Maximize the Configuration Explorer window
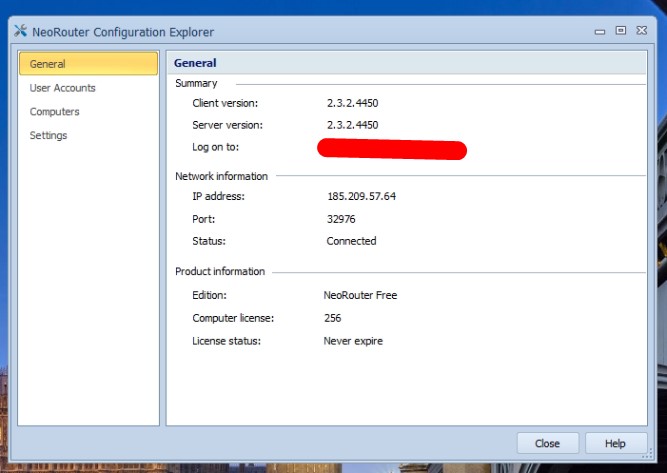The image size is (667, 473). 621,31
